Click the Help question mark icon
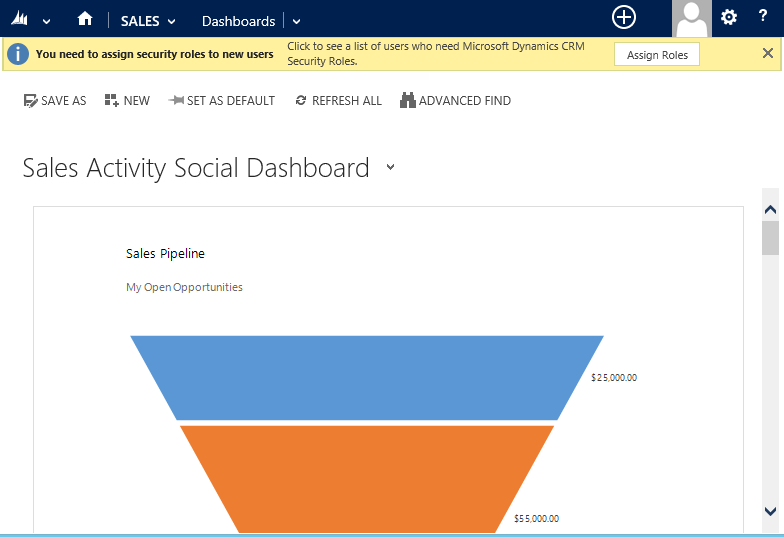 (762, 17)
